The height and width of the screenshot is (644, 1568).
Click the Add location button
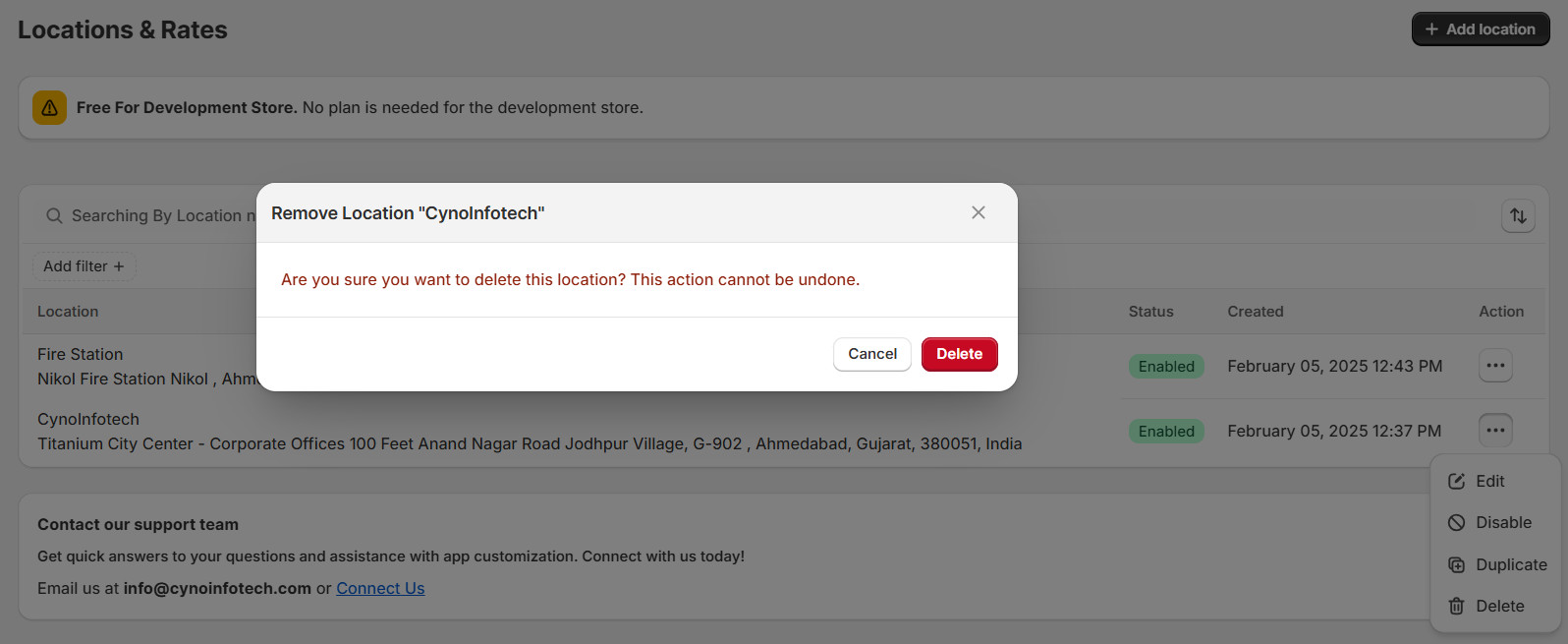(1481, 29)
